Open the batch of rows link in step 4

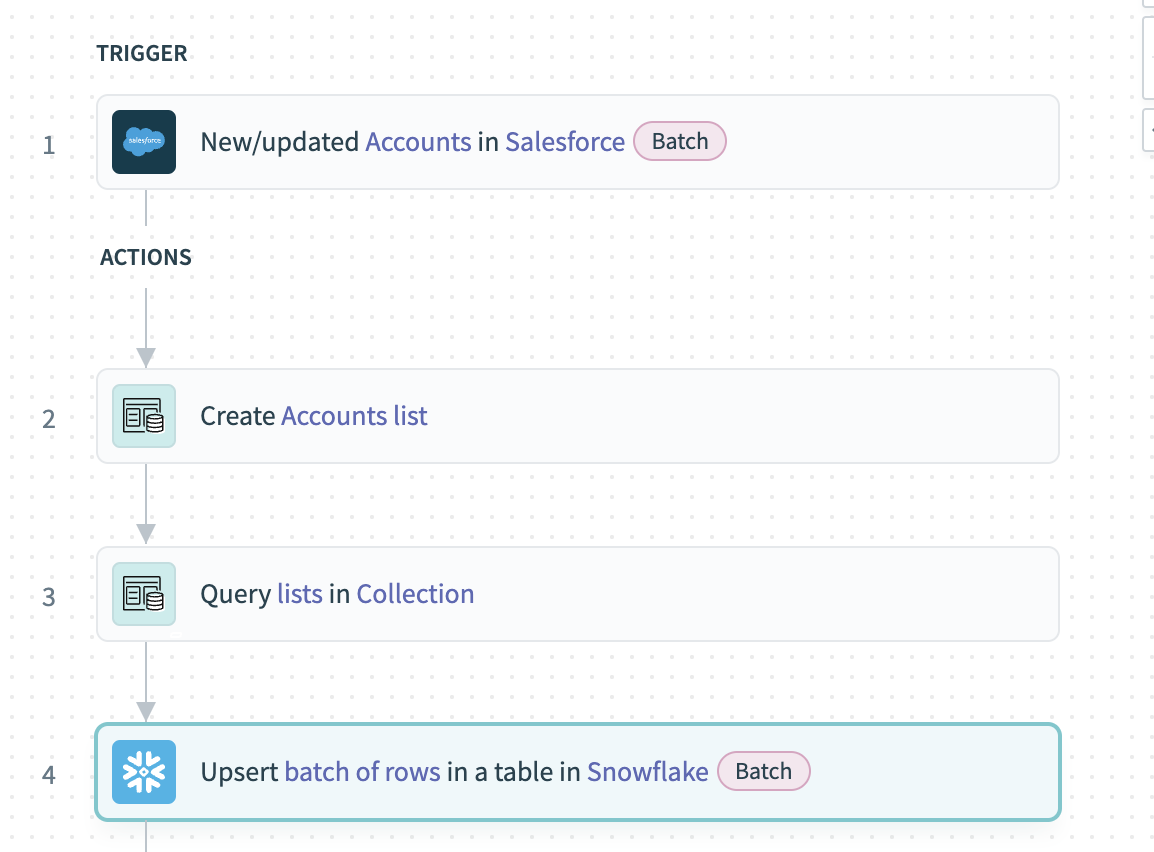(363, 771)
